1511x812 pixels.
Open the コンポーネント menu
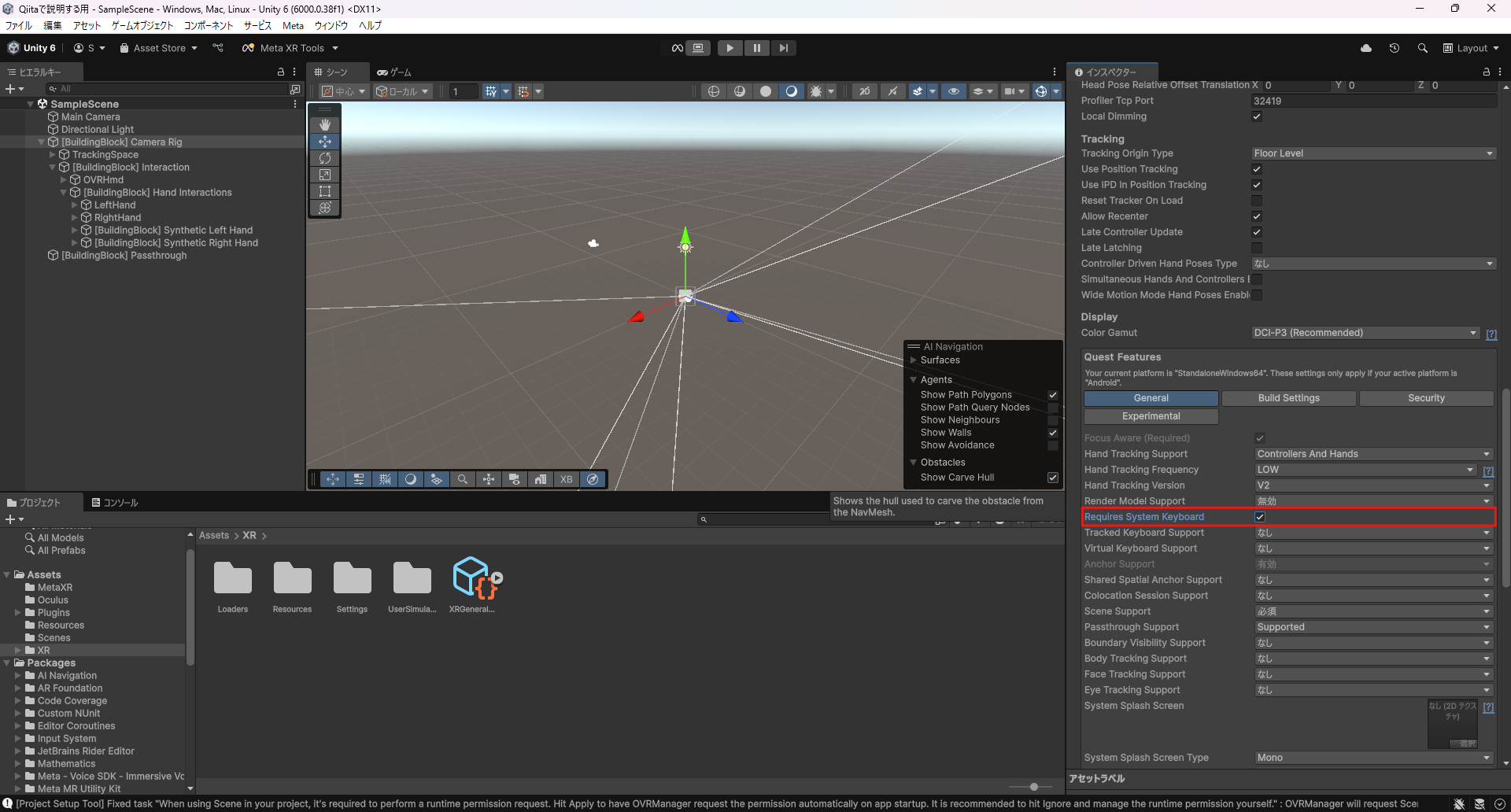click(209, 26)
